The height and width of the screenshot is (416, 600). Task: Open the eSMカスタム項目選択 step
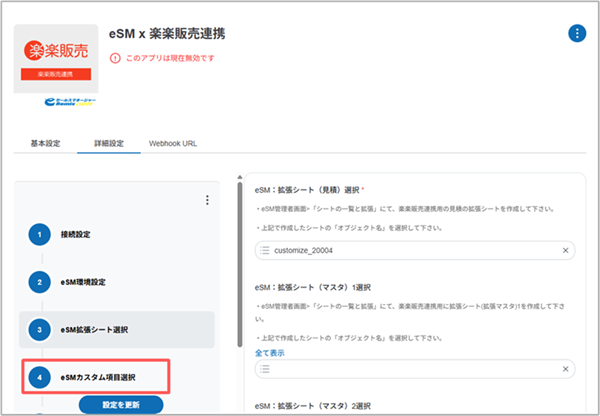(98, 377)
